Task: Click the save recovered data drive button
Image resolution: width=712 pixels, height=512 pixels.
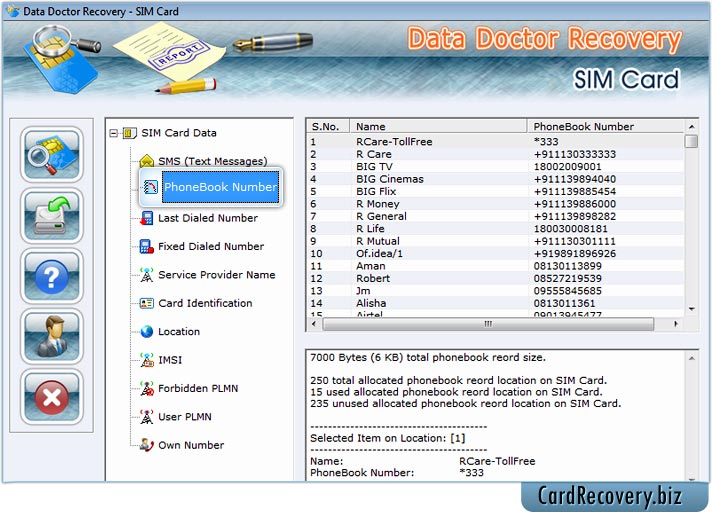Action: point(52,216)
